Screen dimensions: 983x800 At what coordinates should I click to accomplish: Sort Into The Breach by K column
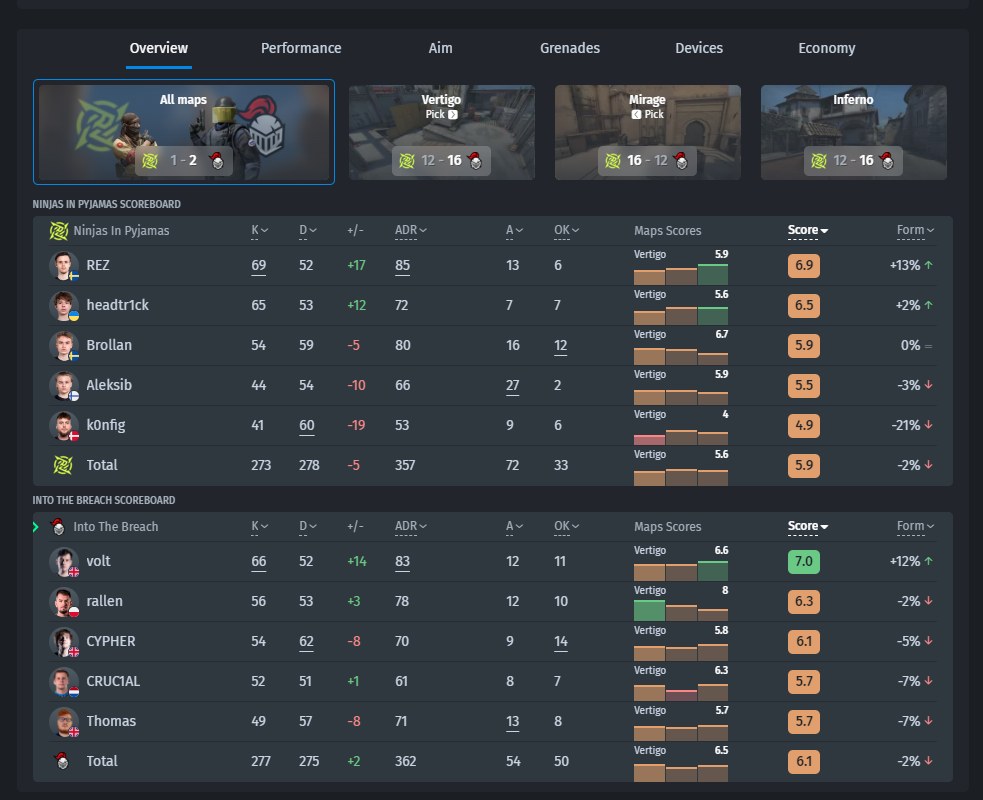coord(260,527)
